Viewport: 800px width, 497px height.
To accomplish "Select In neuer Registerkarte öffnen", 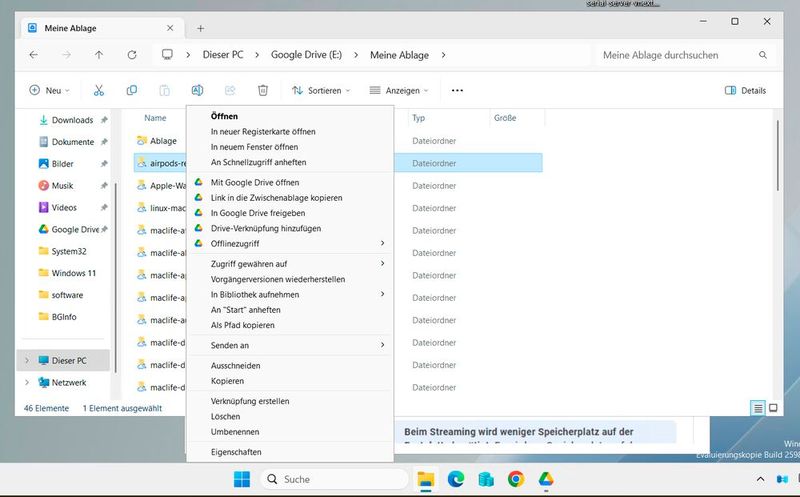I will click(290, 132).
